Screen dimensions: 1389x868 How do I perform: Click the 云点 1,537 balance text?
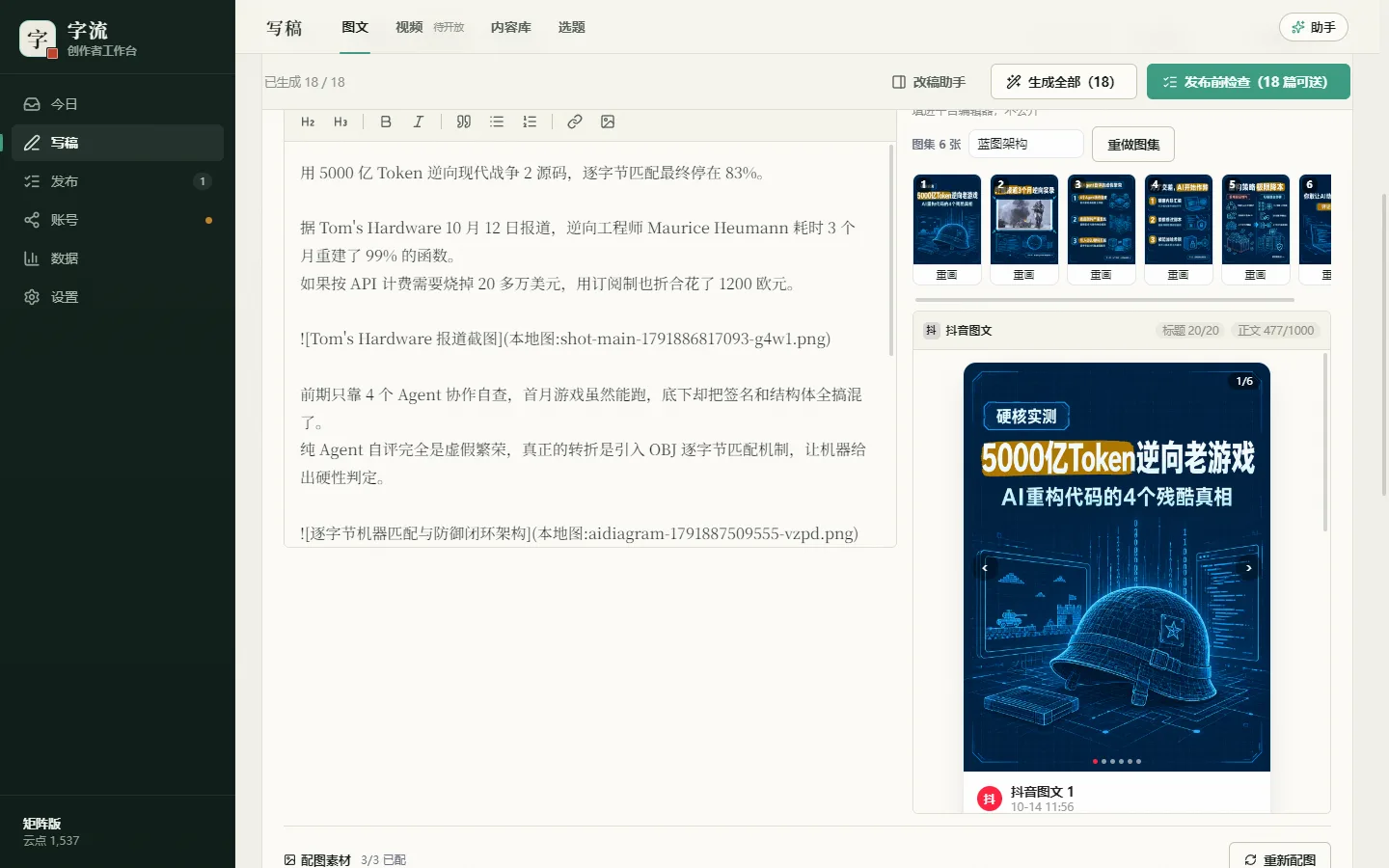click(51, 841)
